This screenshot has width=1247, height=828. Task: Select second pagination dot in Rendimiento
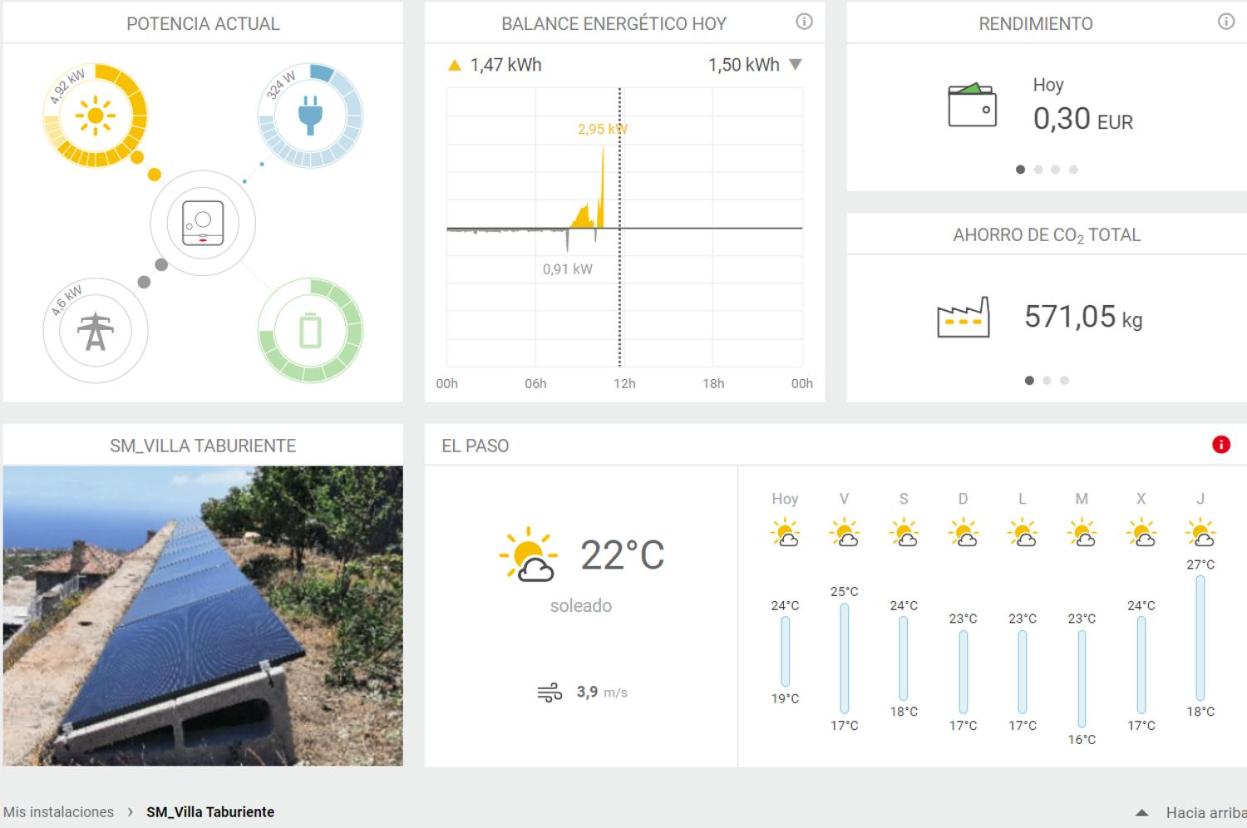(1038, 169)
